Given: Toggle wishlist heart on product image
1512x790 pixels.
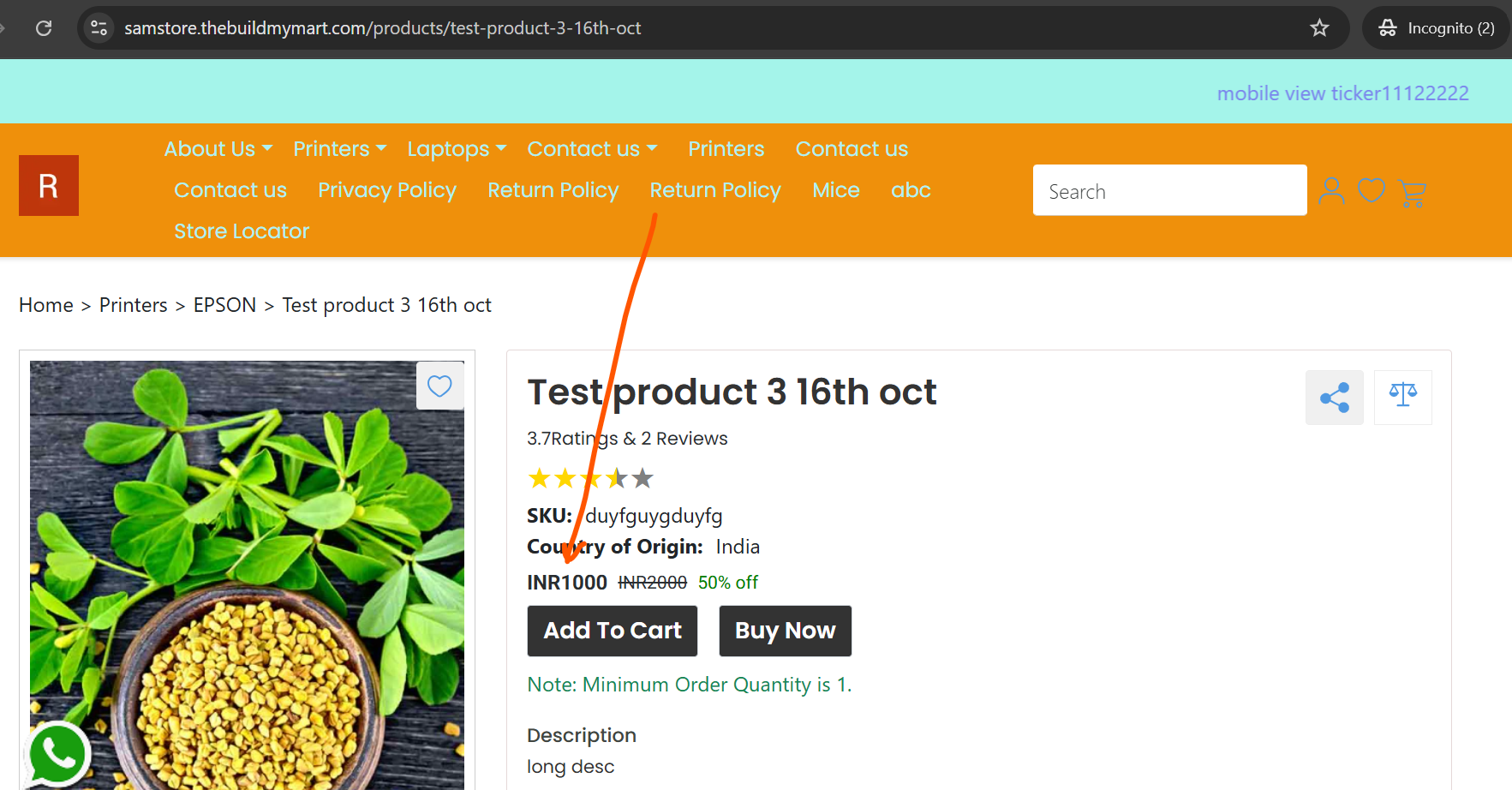Looking at the screenshot, I should 439,386.
